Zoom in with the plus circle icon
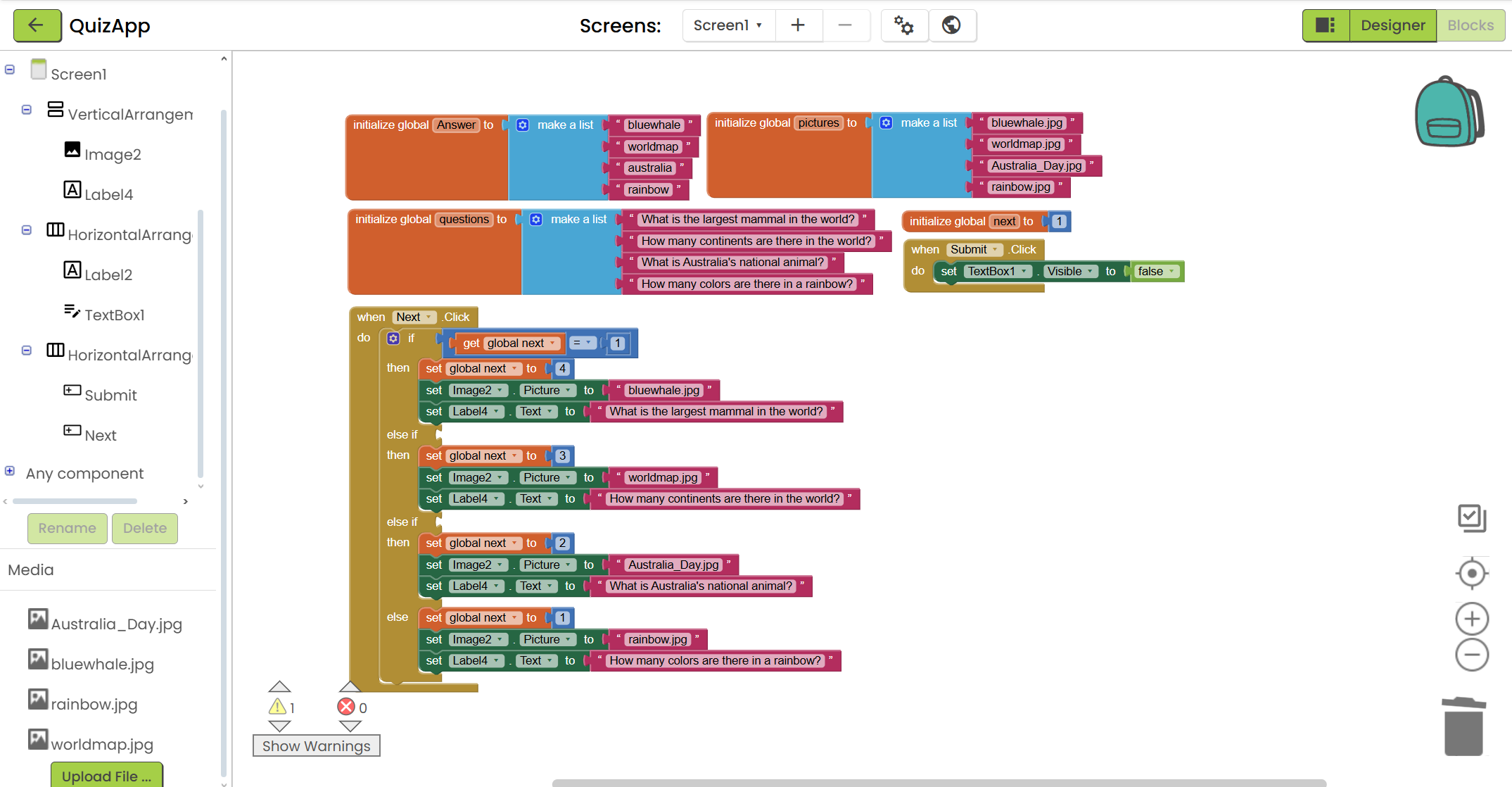 1471,619
